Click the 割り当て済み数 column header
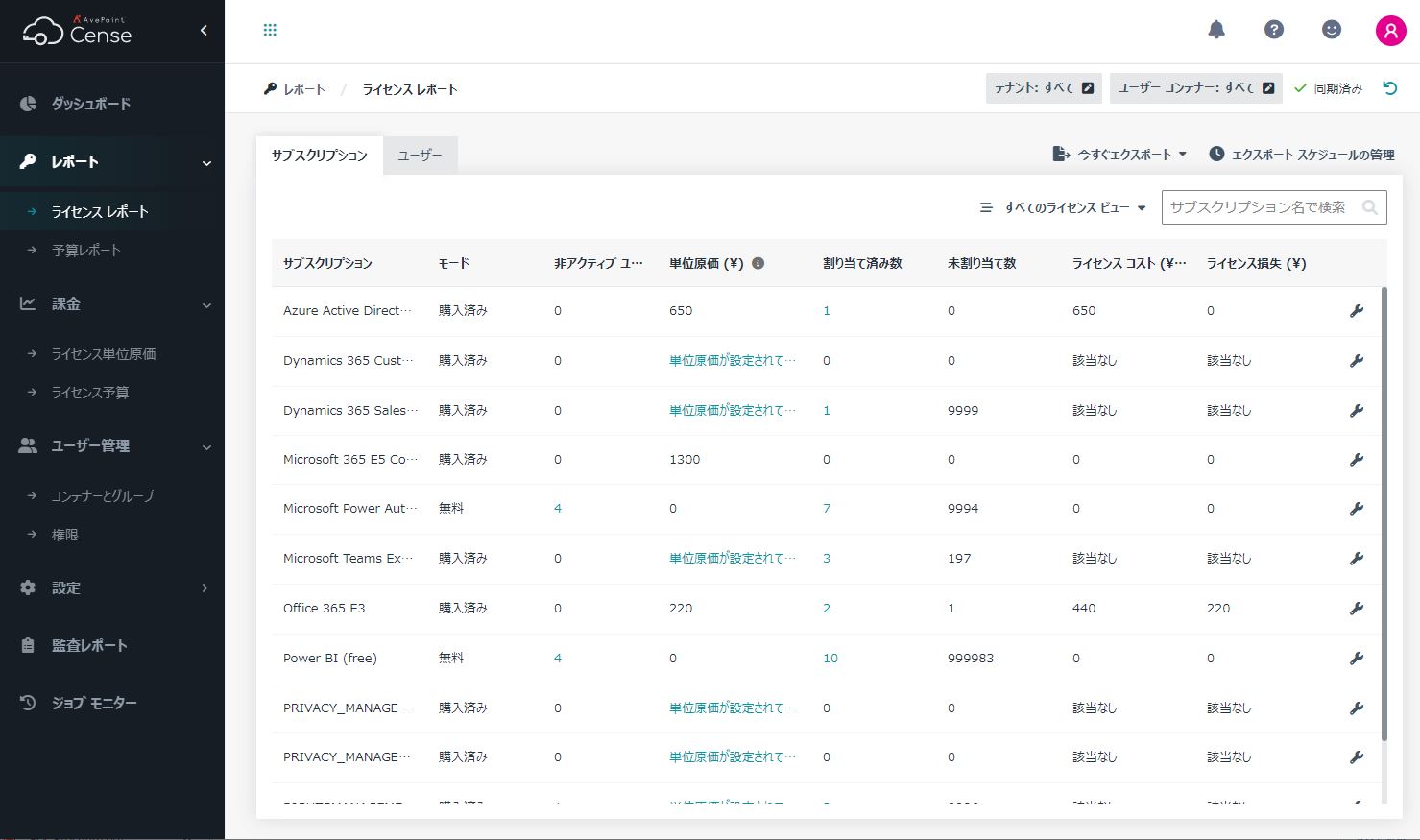This screenshot has height=840, width=1420. tap(862, 263)
